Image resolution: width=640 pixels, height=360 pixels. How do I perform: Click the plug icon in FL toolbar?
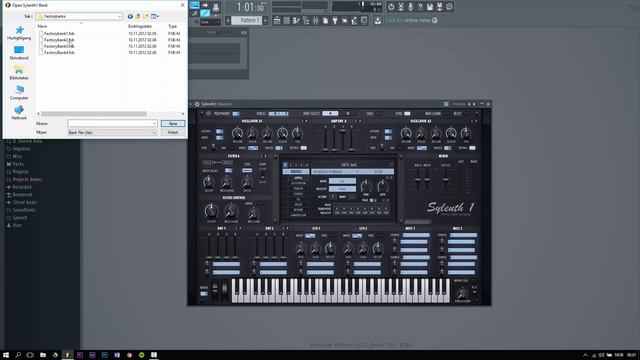pos(335,20)
